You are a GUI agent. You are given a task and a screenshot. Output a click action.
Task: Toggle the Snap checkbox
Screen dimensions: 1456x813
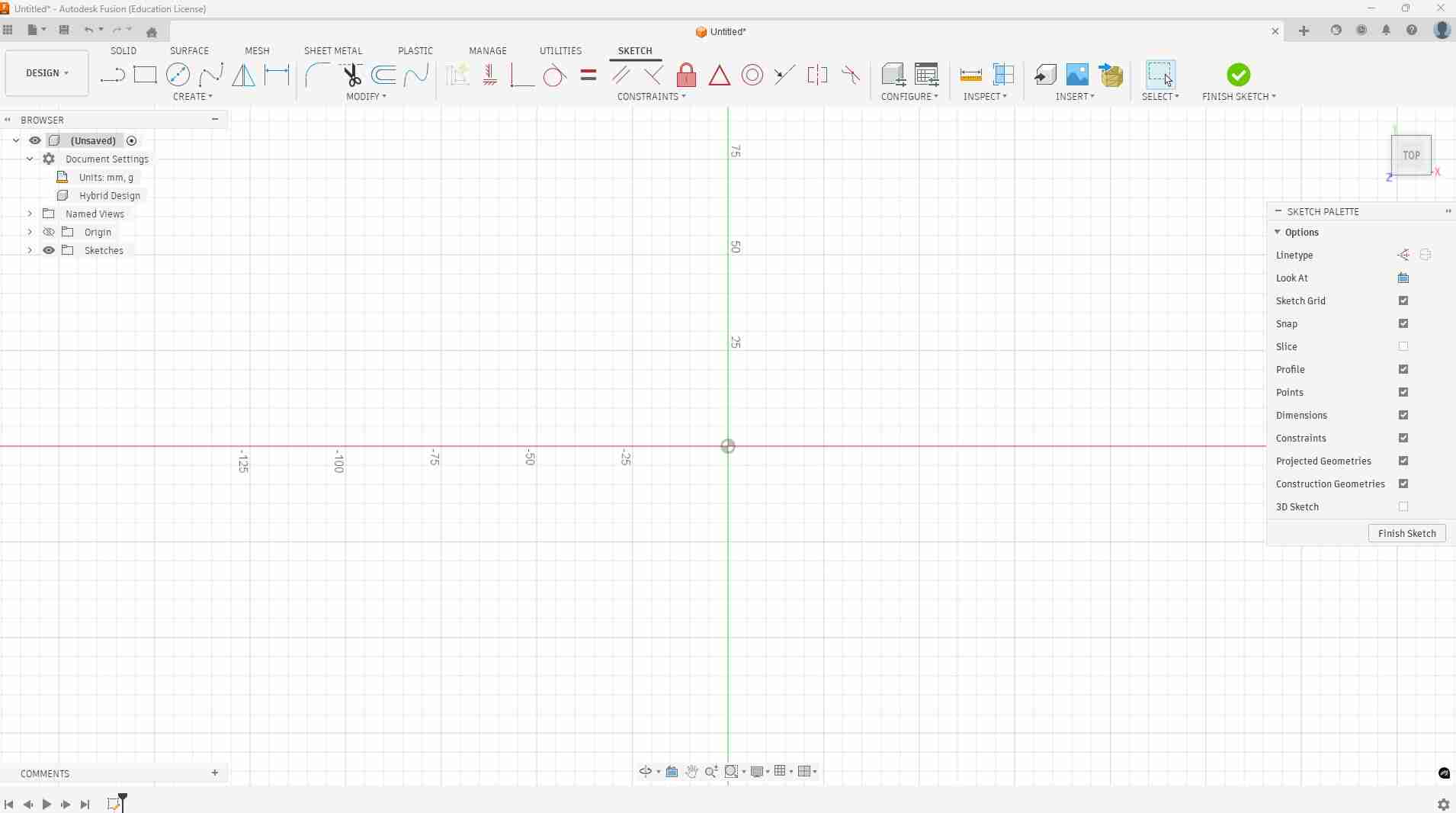tap(1403, 324)
